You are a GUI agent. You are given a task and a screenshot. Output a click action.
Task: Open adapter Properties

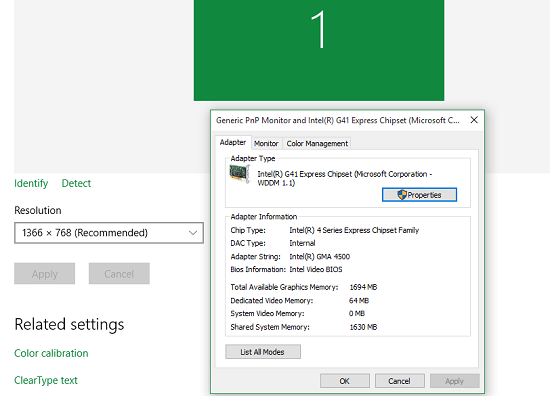[420, 195]
